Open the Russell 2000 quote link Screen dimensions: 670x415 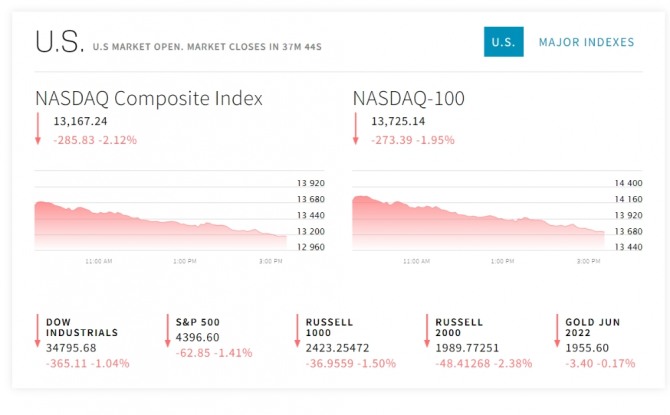click(460, 327)
